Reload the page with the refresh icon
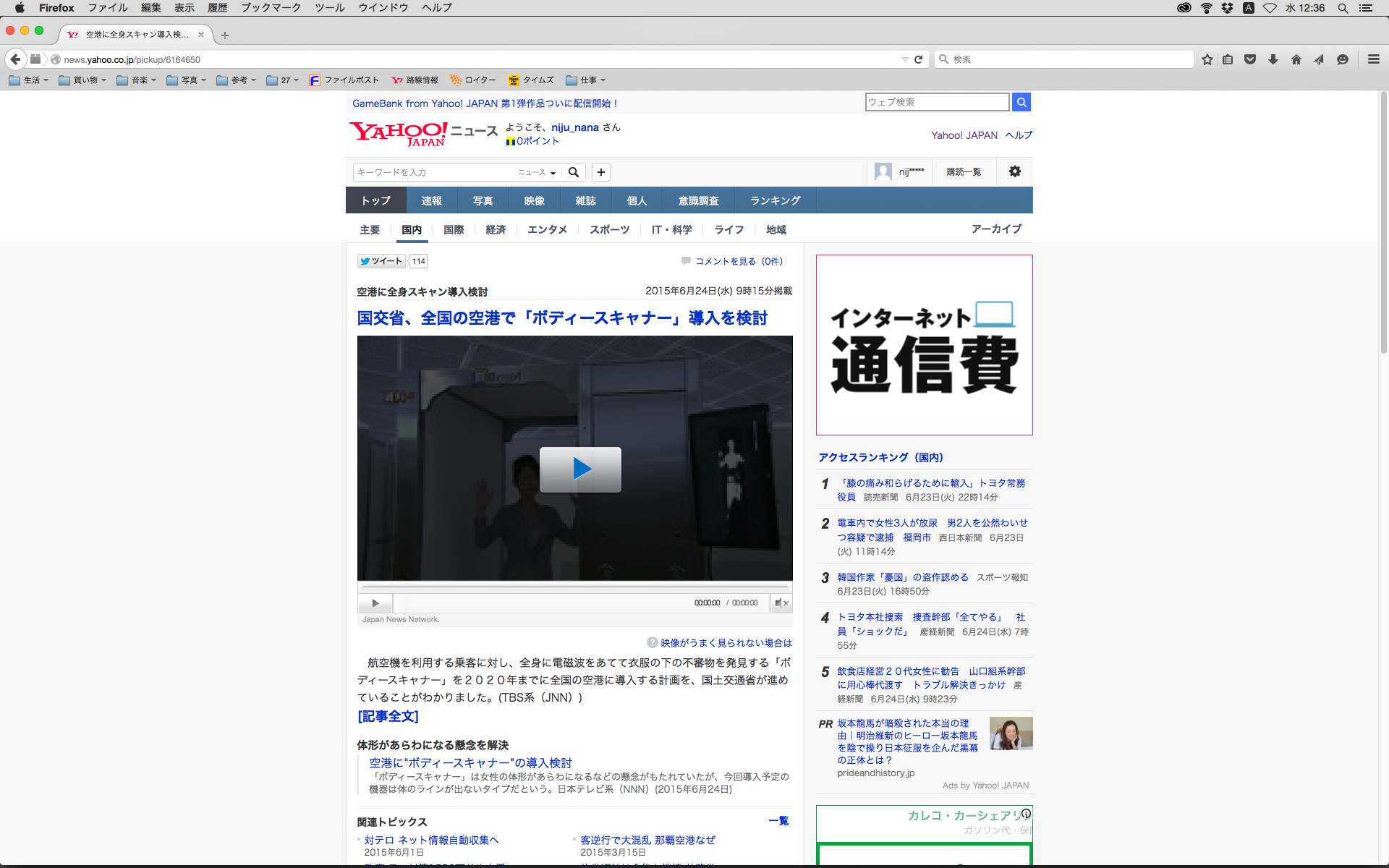This screenshot has height=868, width=1389. [918, 59]
